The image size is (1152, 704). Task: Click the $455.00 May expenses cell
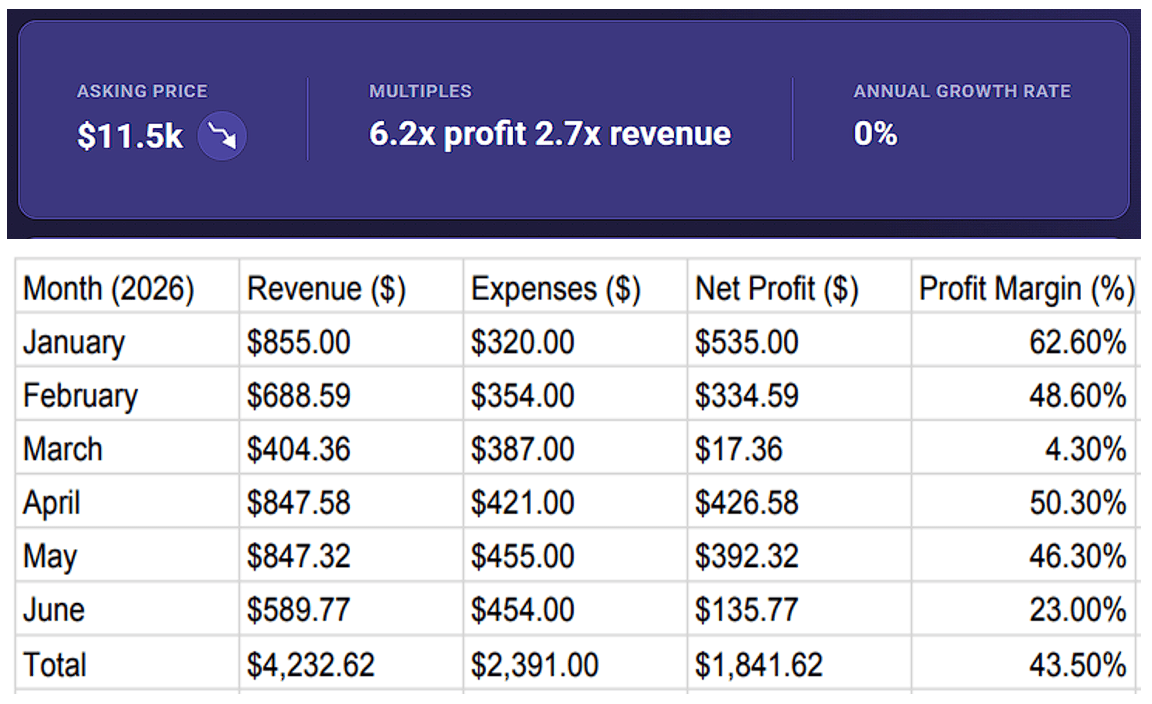[x=576, y=556]
